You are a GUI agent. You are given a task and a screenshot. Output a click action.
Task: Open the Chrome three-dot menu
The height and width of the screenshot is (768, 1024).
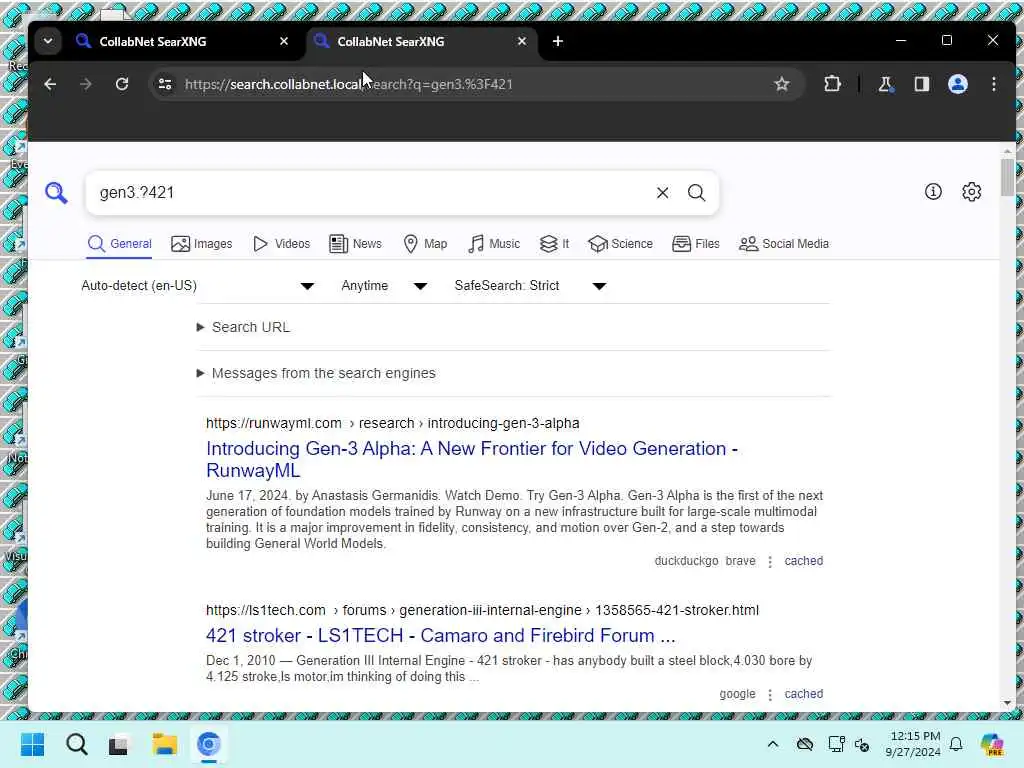(993, 84)
